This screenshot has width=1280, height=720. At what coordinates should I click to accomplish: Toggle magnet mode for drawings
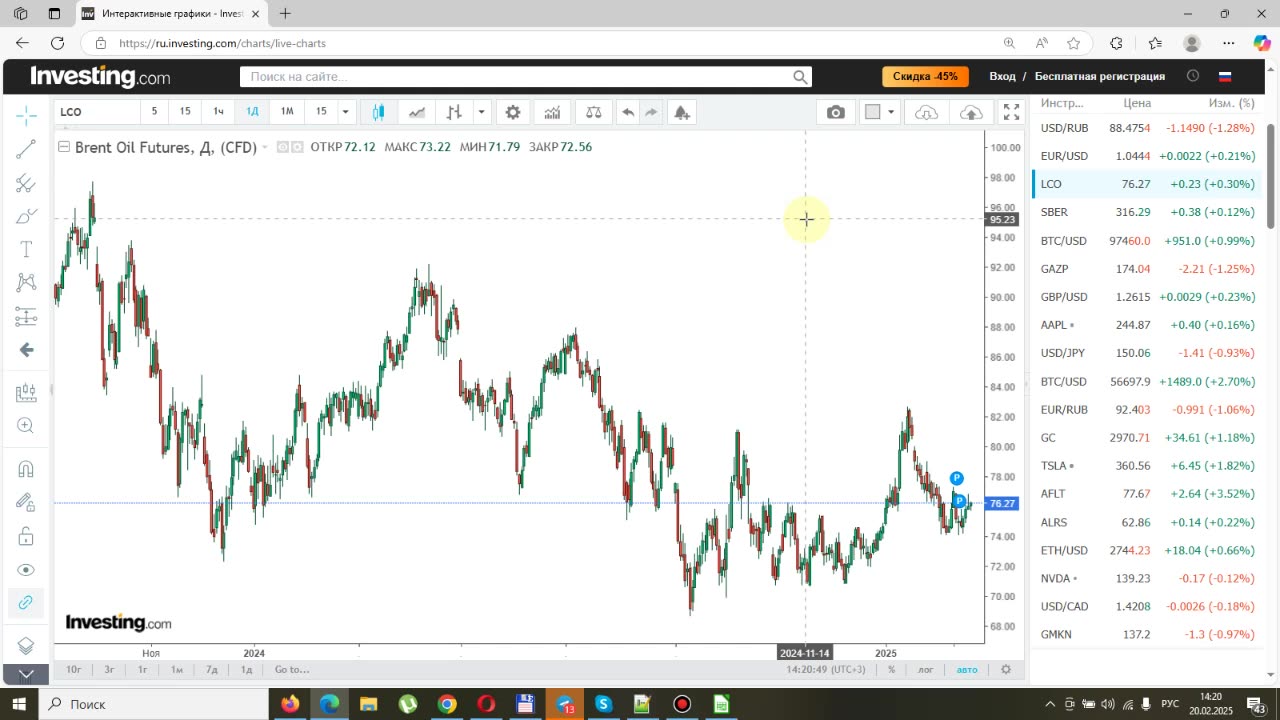26,469
